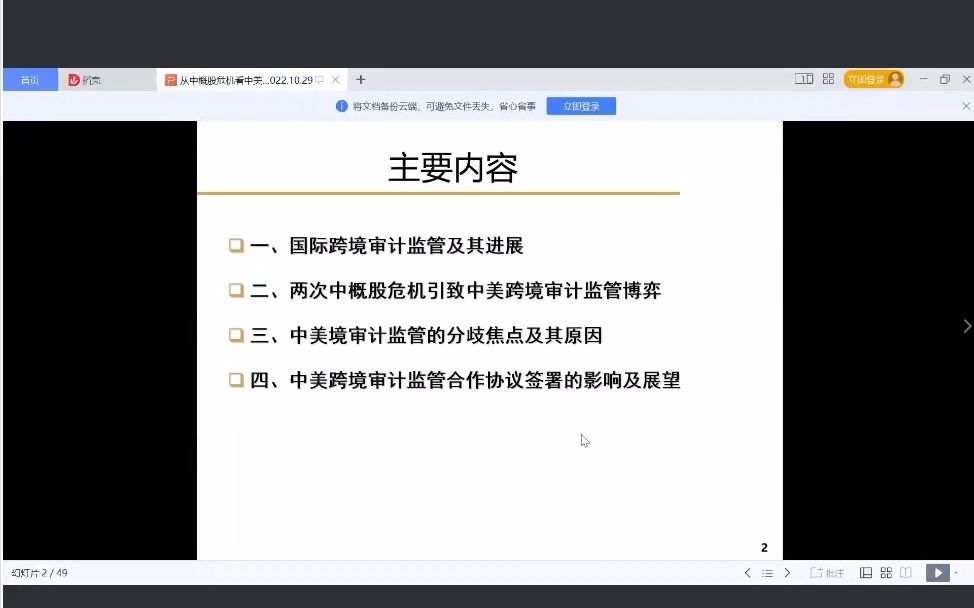
Task: Click the tab side-by-side view icon
Action: 805,78
